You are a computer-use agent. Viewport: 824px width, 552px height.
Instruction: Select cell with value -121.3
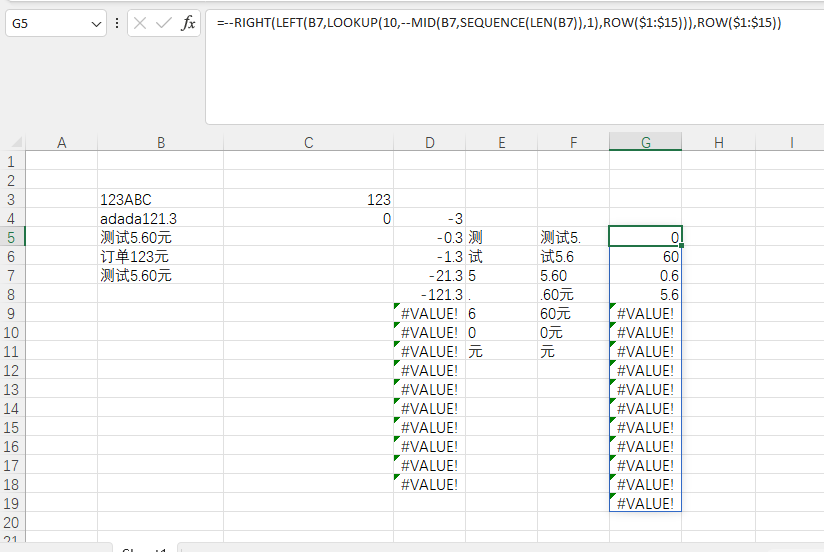pyautogui.click(x=429, y=294)
